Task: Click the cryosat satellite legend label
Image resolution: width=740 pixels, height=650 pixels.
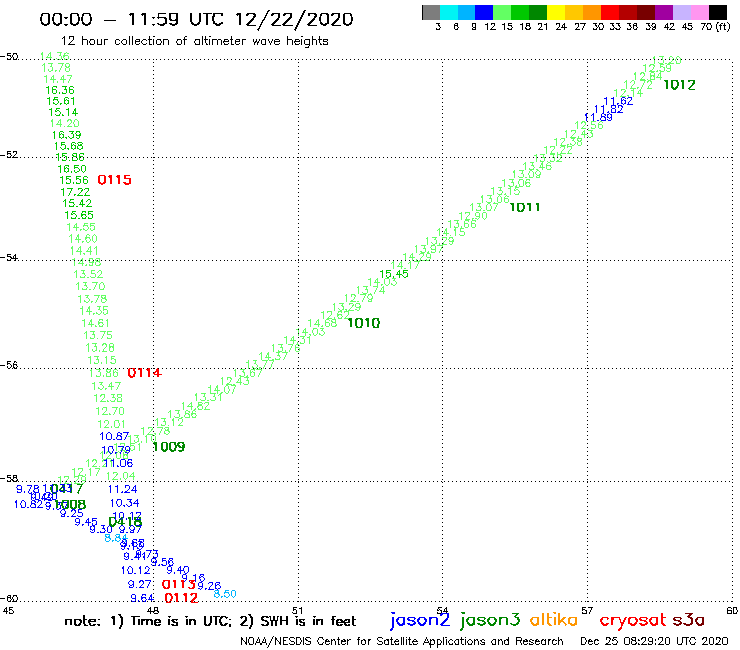Action: 633,620
